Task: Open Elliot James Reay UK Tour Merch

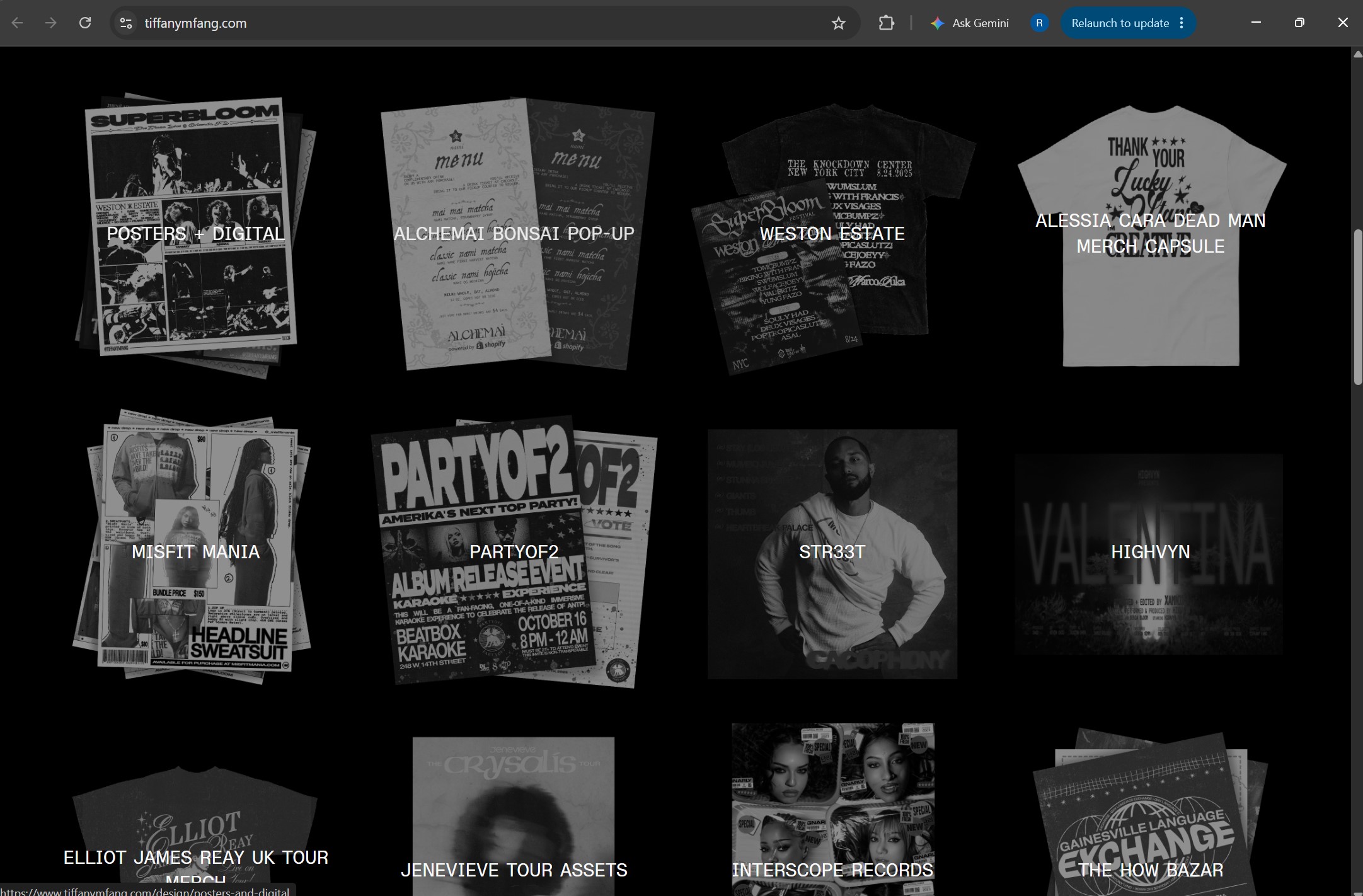Action: coord(195,830)
